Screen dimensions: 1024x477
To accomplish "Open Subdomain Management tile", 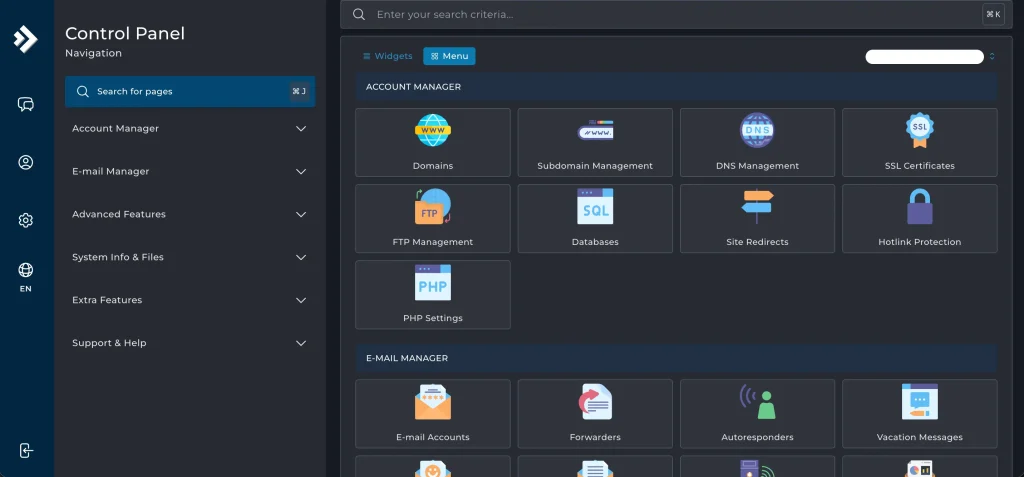I will point(595,142).
